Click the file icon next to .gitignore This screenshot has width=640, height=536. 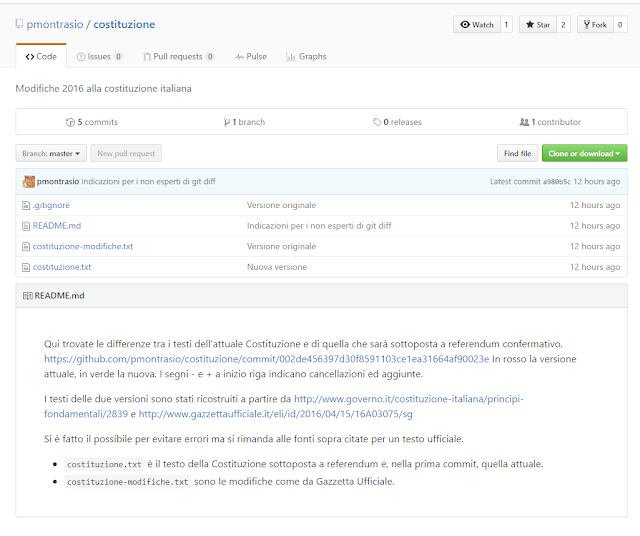point(26,205)
